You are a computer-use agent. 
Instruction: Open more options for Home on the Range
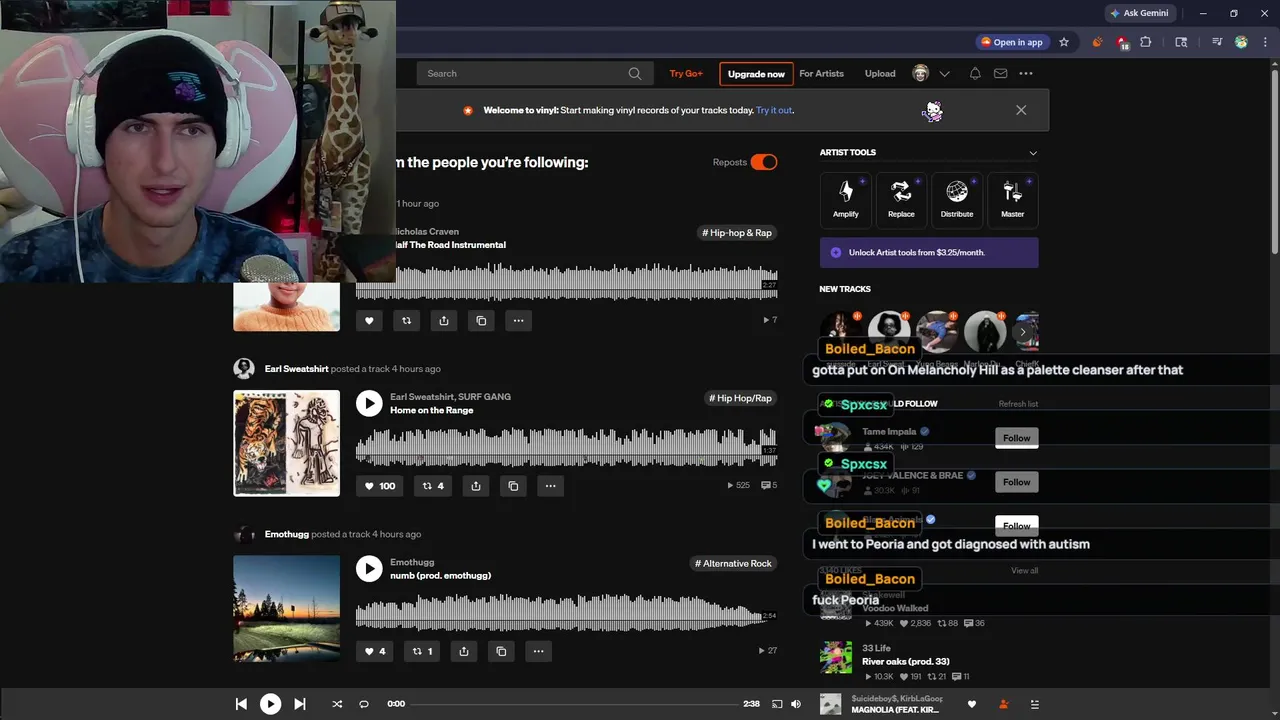[550, 486]
